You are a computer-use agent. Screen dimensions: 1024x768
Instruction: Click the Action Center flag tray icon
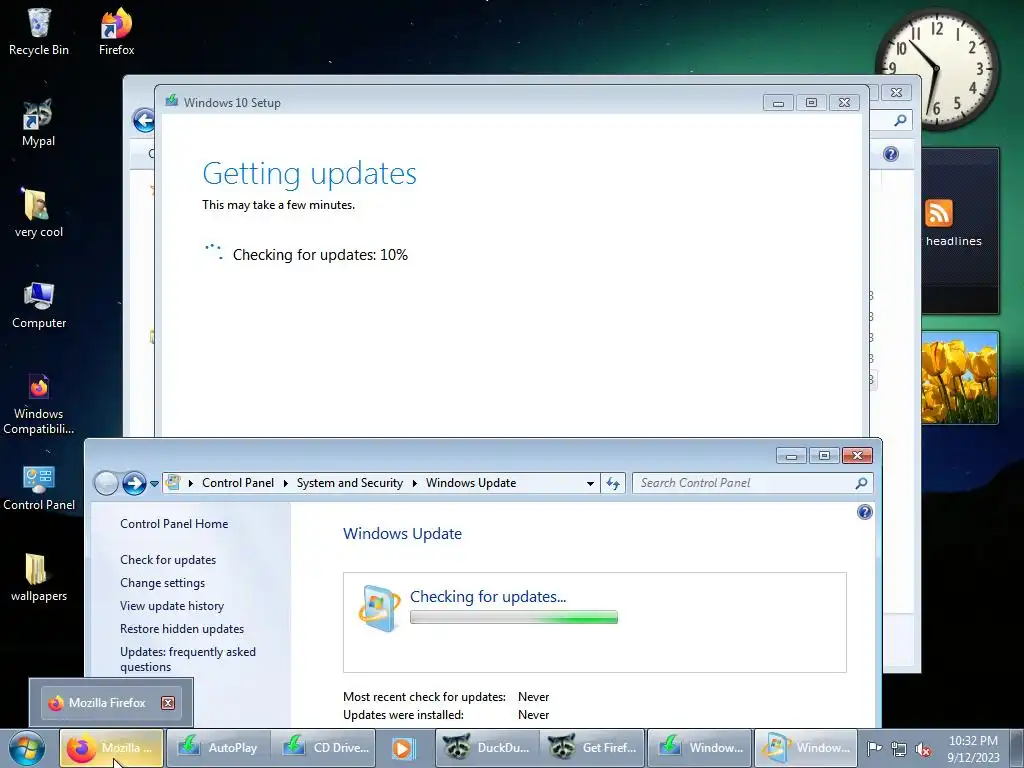[874, 748]
